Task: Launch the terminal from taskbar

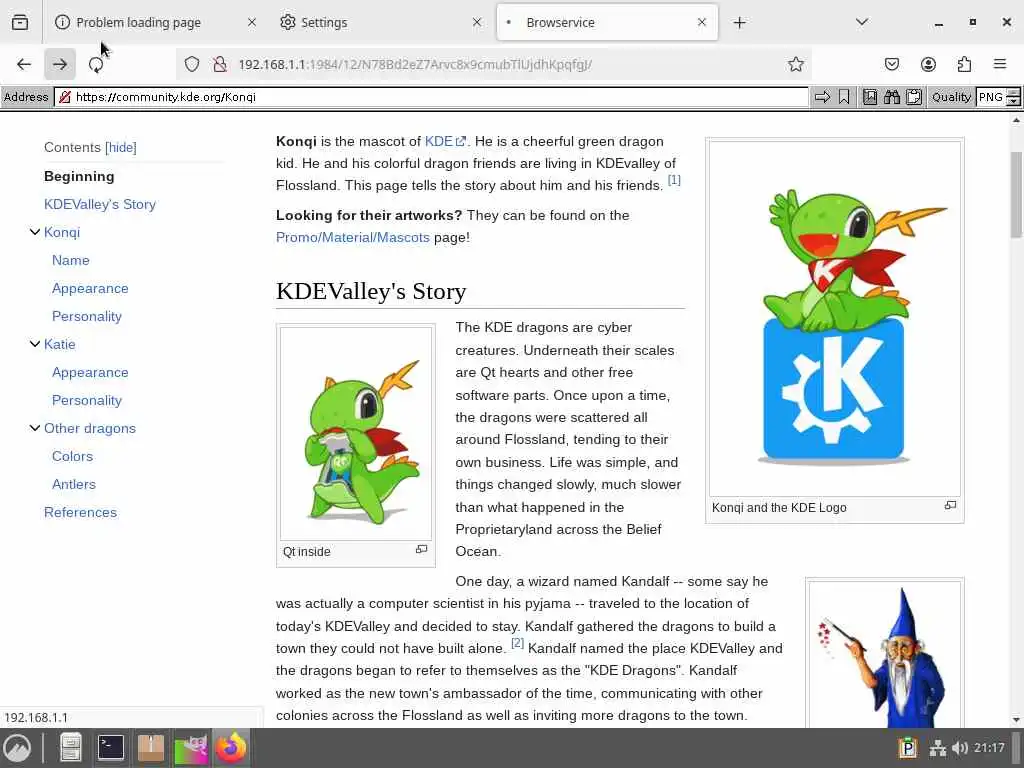Action: click(110, 748)
